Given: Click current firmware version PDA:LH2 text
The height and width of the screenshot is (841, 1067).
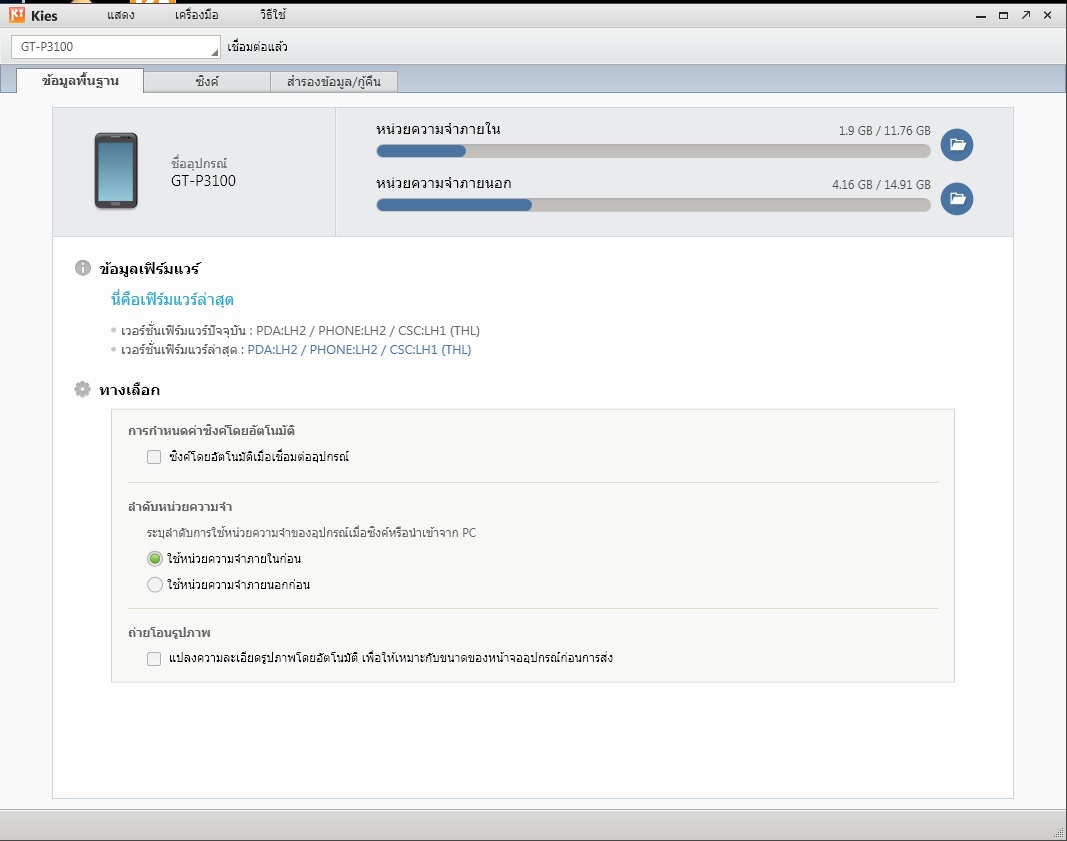Looking at the screenshot, I should 368,331.
